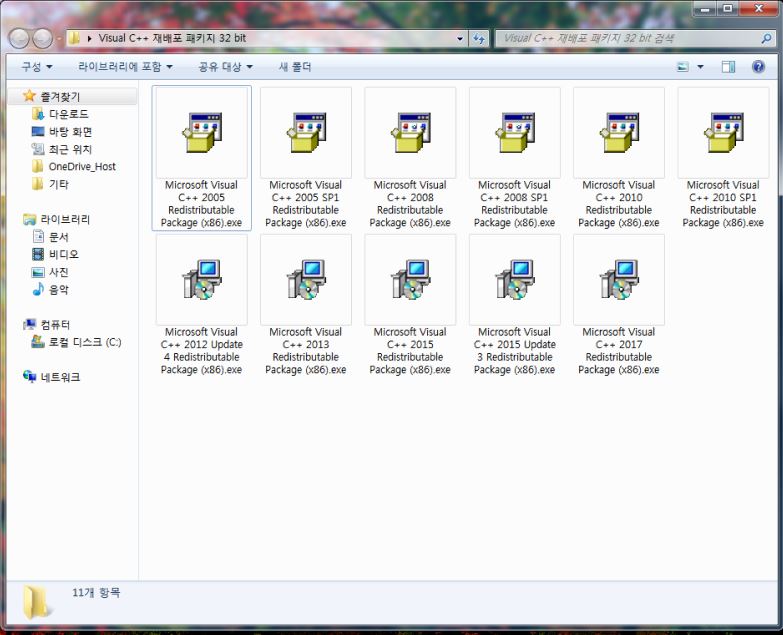
Task: Select Visual C++ 2015 Redistributable installer icon
Action: [x=410, y=280]
